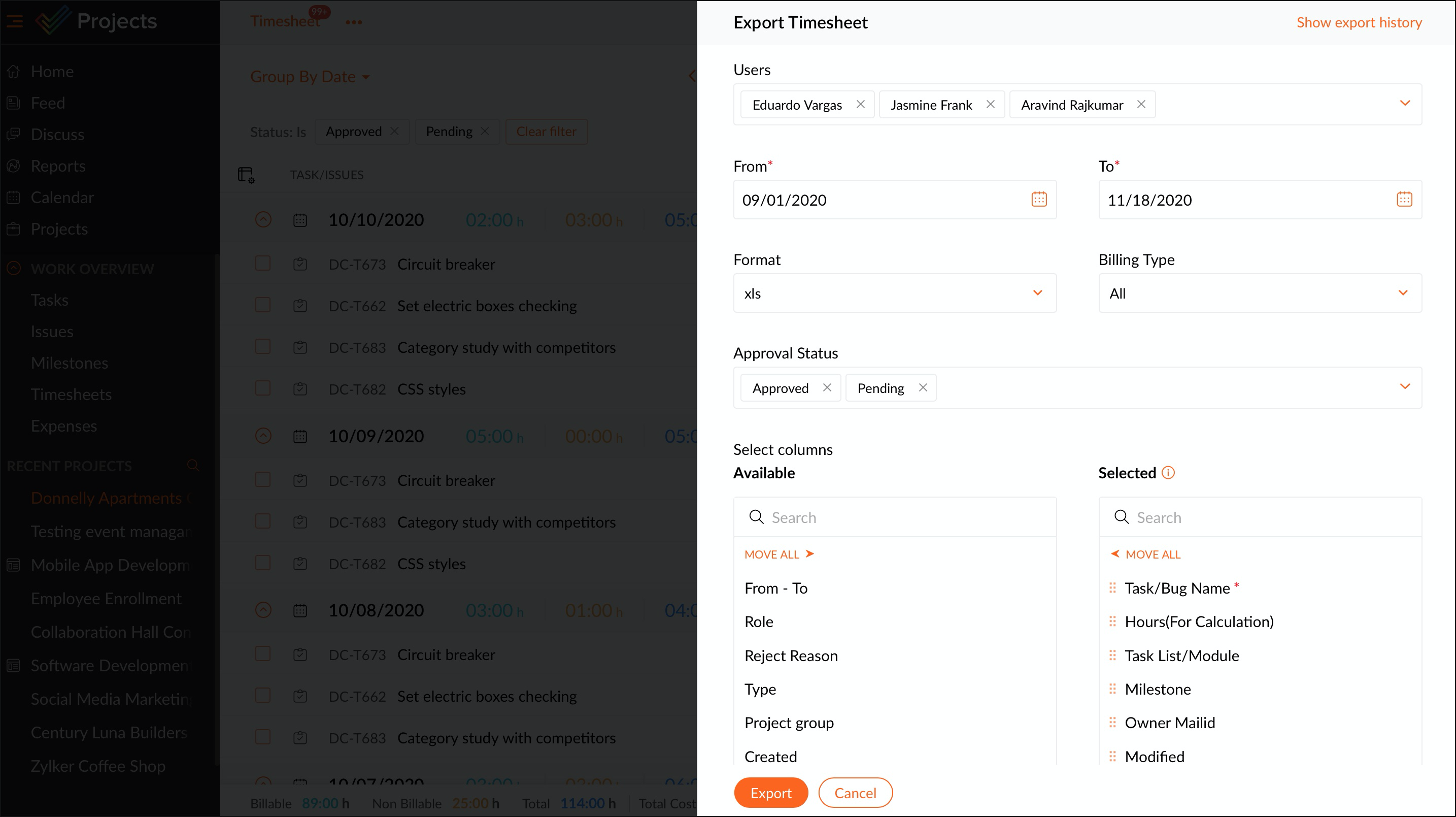This screenshot has width=1456, height=817.
Task: Remove Aravind Rajkumar user chip
Action: point(1141,105)
